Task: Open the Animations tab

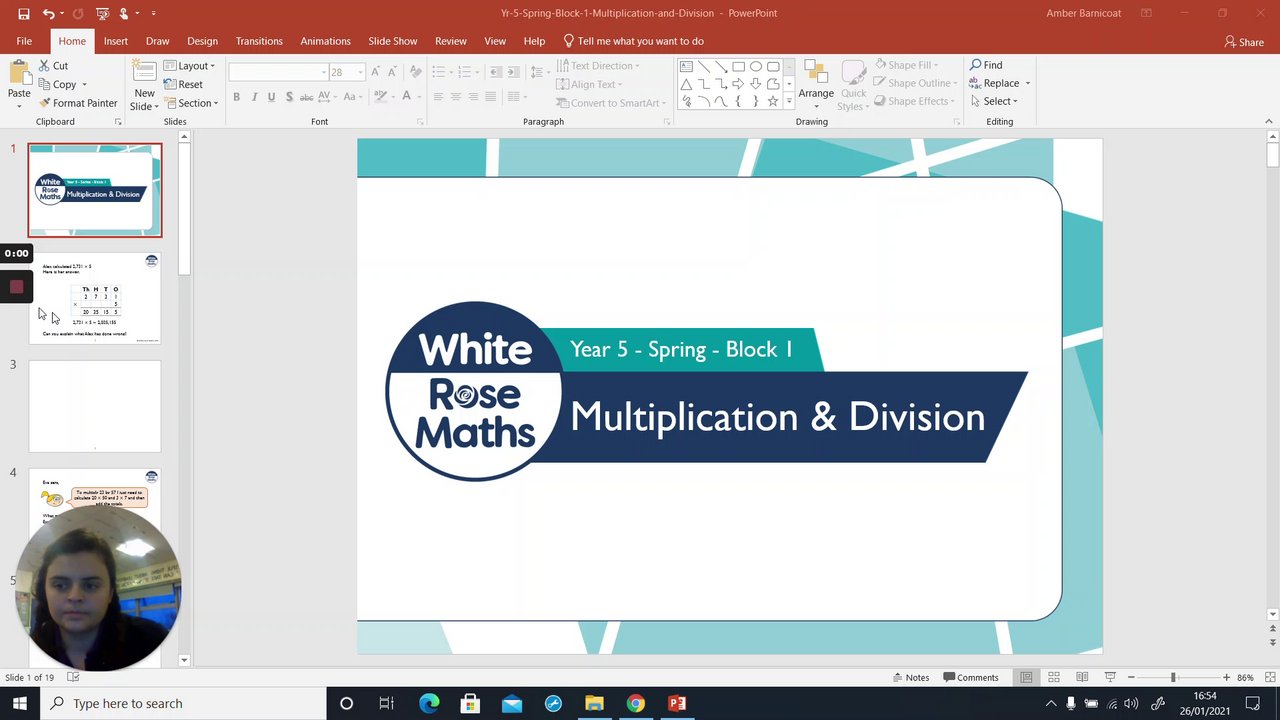Action: (x=325, y=41)
